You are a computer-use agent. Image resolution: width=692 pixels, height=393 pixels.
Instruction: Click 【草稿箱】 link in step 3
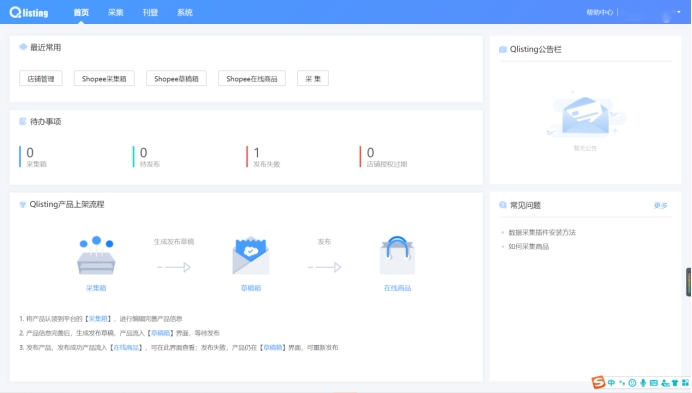pos(272,348)
